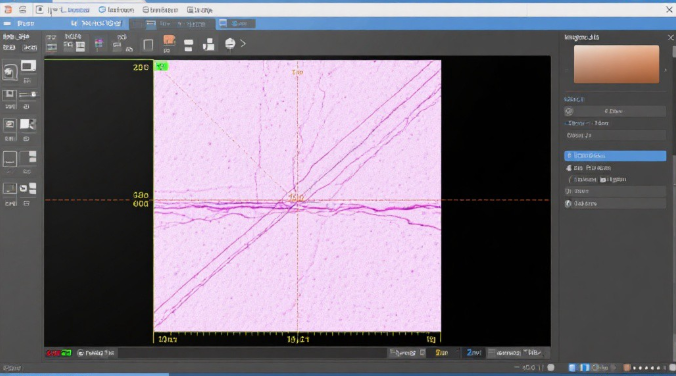Go to next swatch using the right arrow
The image size is (676, 376).
coord(666,70)
